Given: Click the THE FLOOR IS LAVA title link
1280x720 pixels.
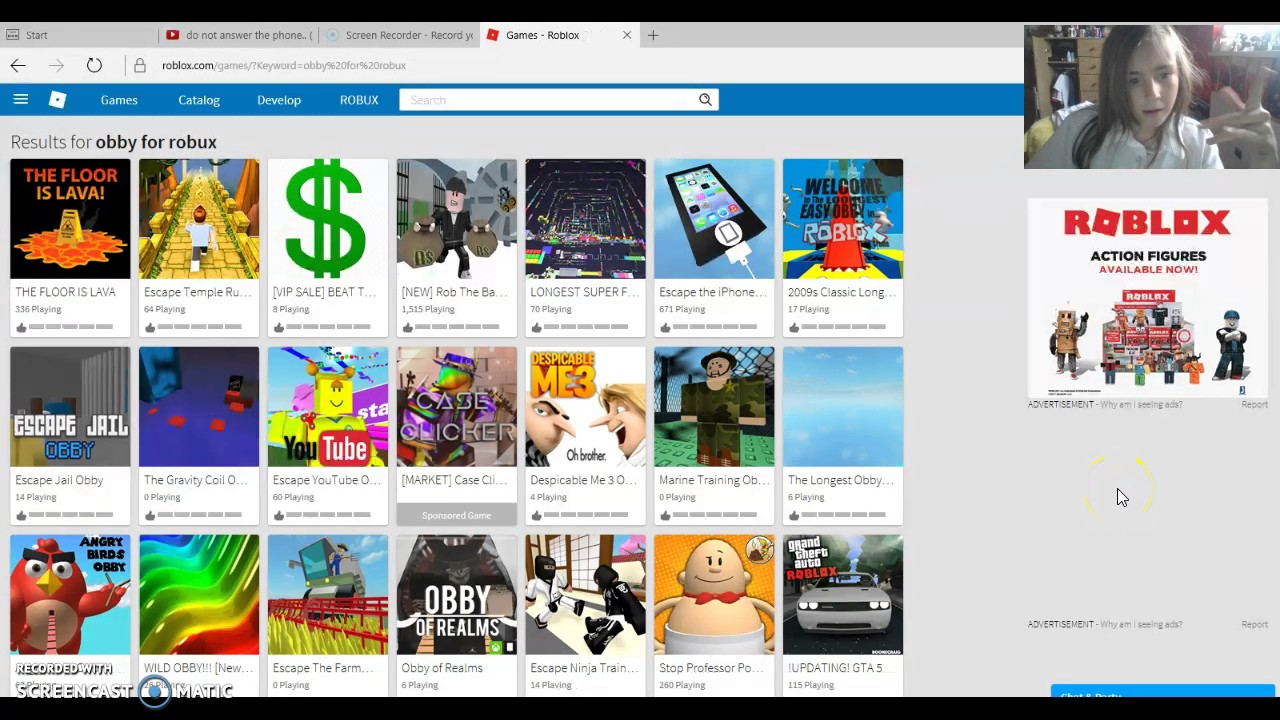Looking at the screenshot, I should [65, 292].
